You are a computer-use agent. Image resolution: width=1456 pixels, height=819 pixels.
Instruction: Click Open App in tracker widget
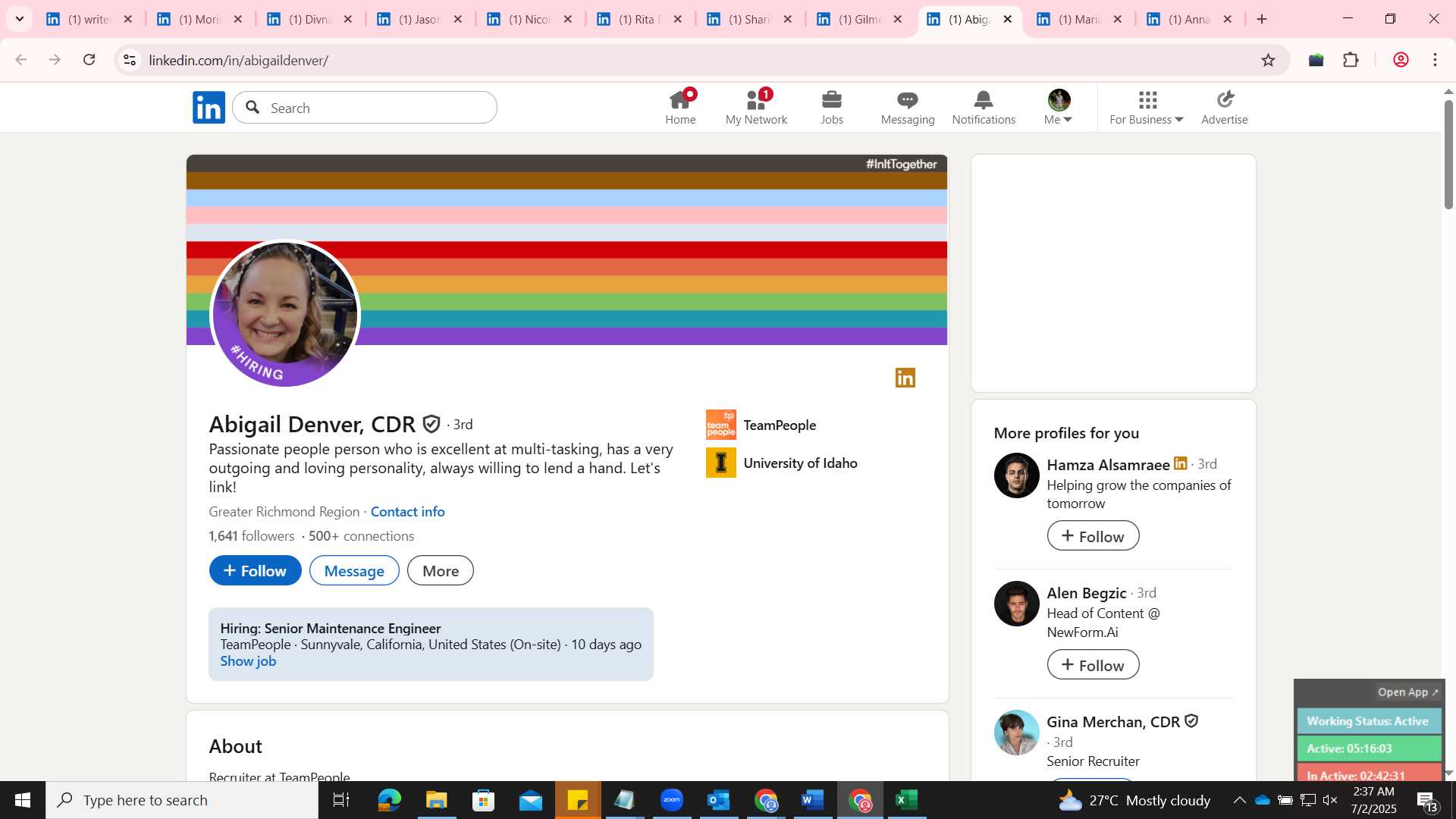pyautogui.click(x=1407, y=692)
